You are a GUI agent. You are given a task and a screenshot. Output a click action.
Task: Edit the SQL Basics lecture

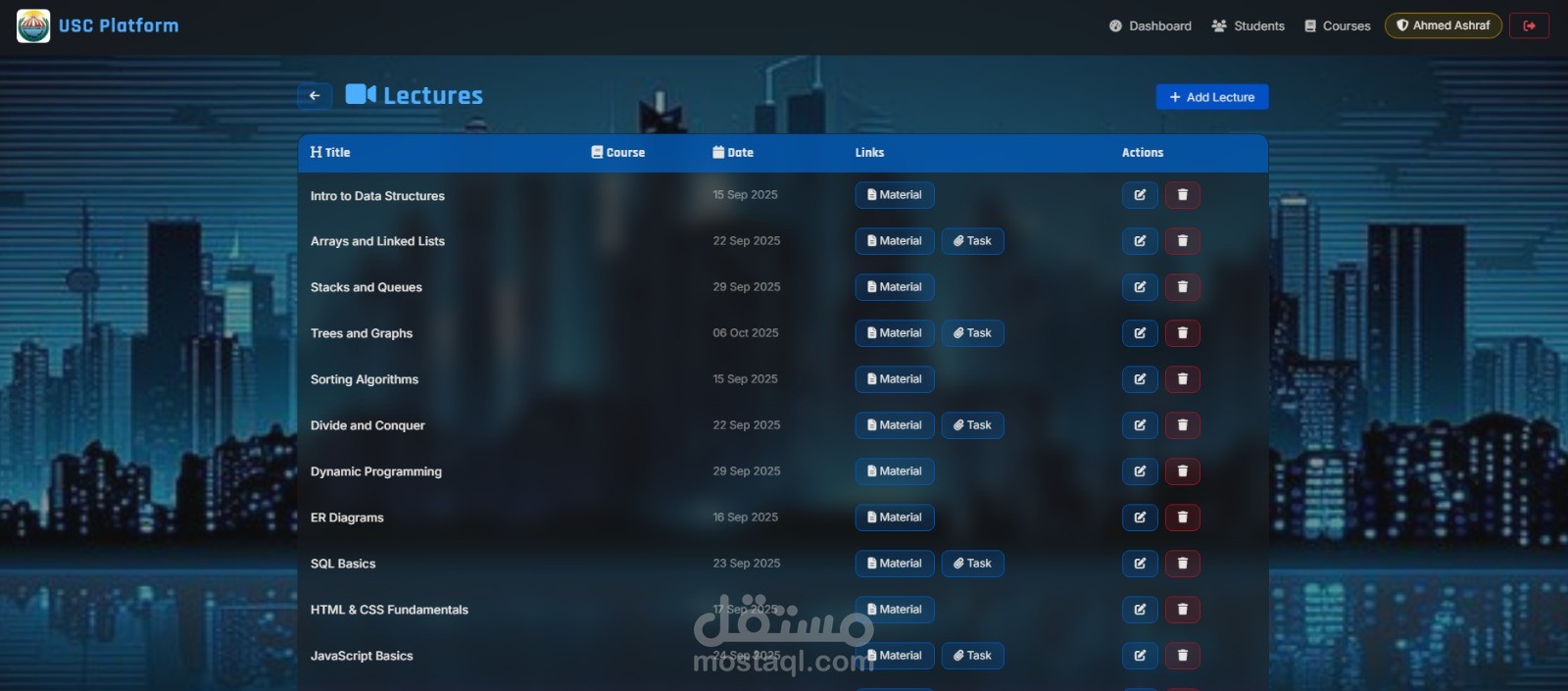(x=1140, y=564)
